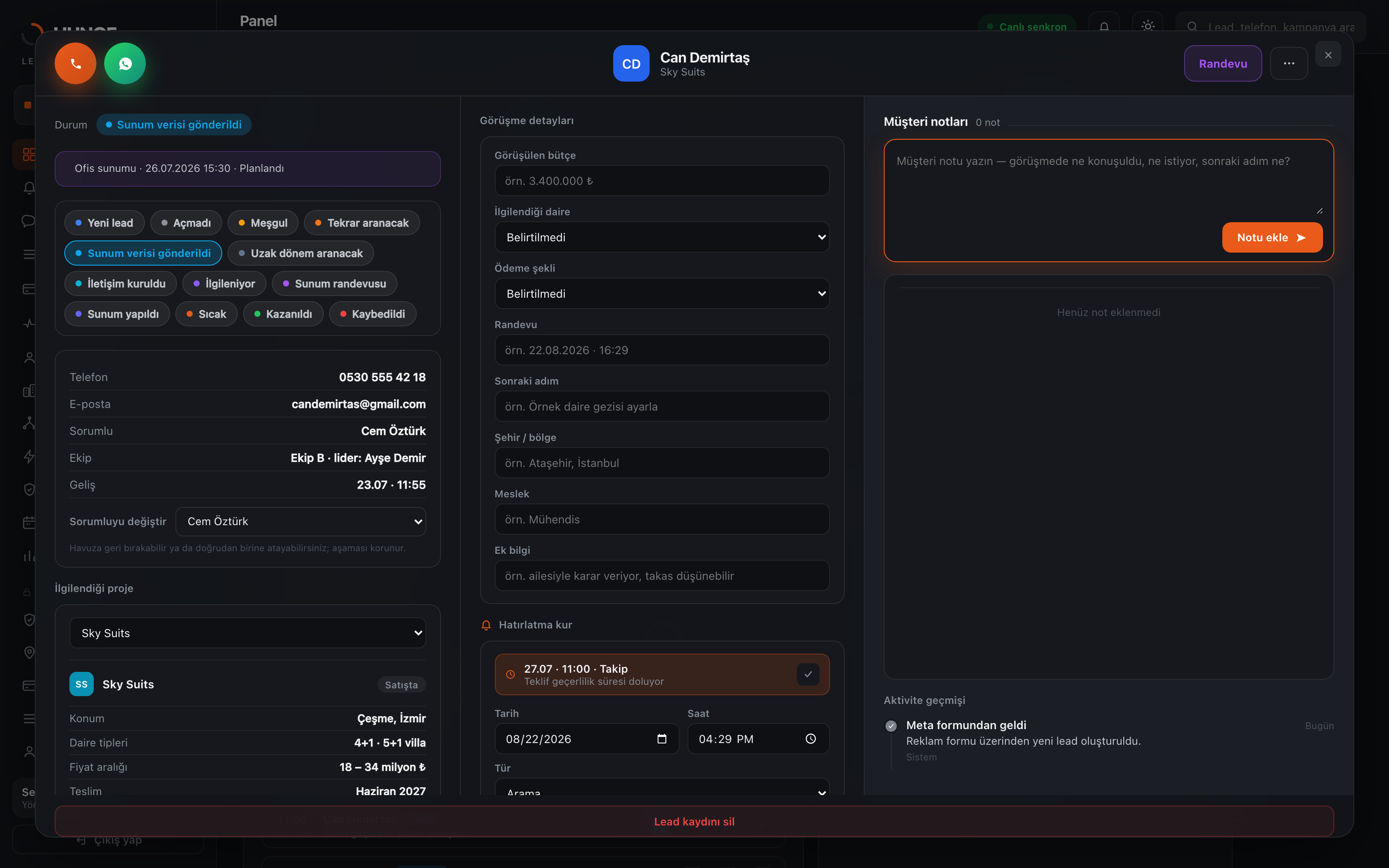Image resolution: width=1389 pixels, height=868 pixels.
Task: Click the Randevu date-time input field
Action: coord(662,350)
